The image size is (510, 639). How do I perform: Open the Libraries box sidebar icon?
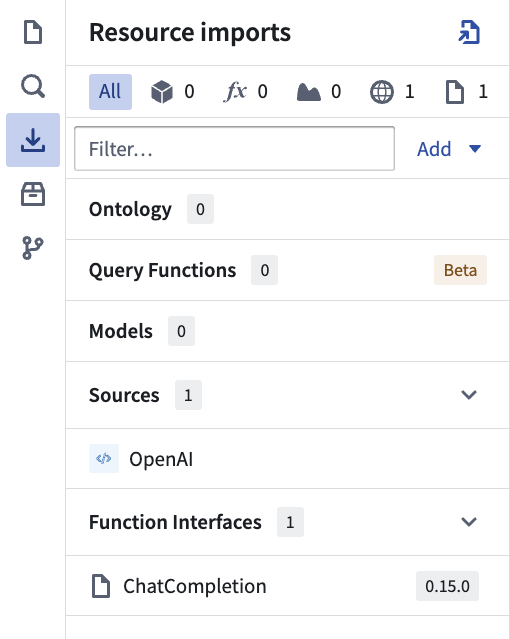click(33, 194)
